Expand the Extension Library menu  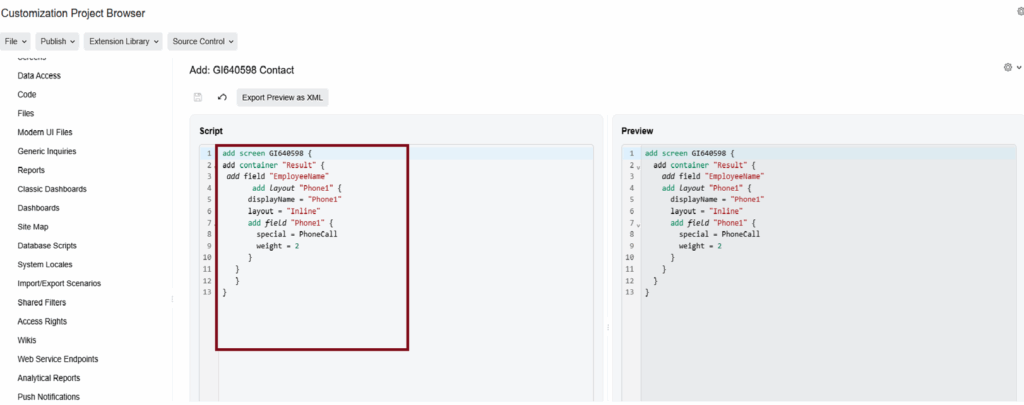coord(121,42)
